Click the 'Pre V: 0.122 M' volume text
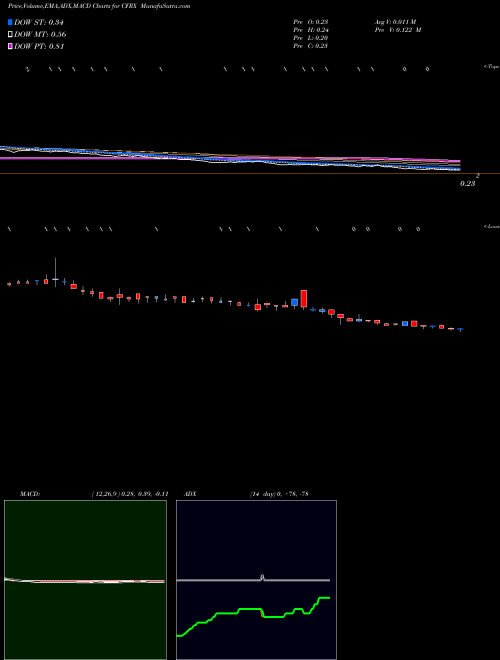 [398, 30]
